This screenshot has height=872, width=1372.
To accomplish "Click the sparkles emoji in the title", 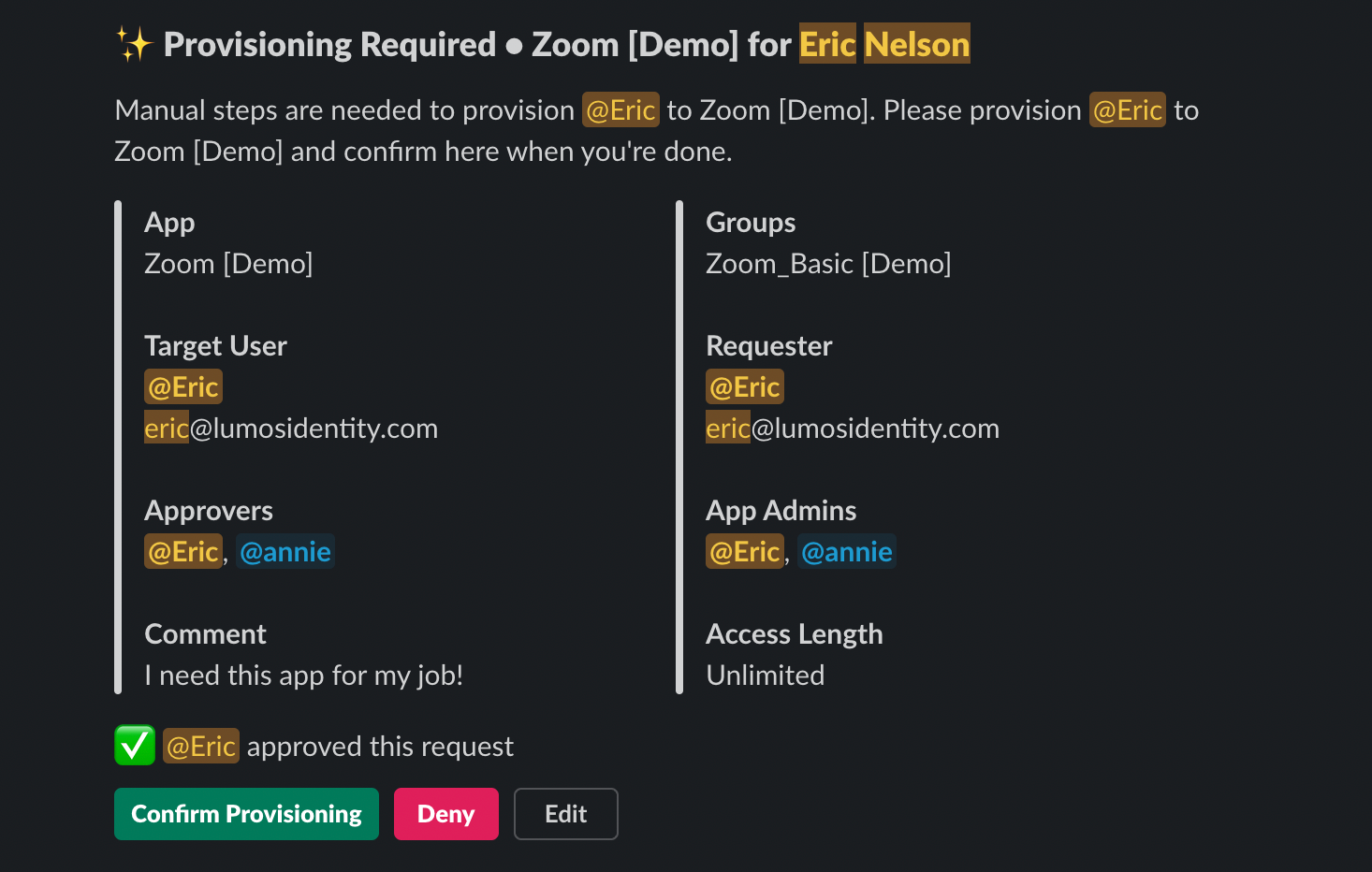I will [134, 44].
